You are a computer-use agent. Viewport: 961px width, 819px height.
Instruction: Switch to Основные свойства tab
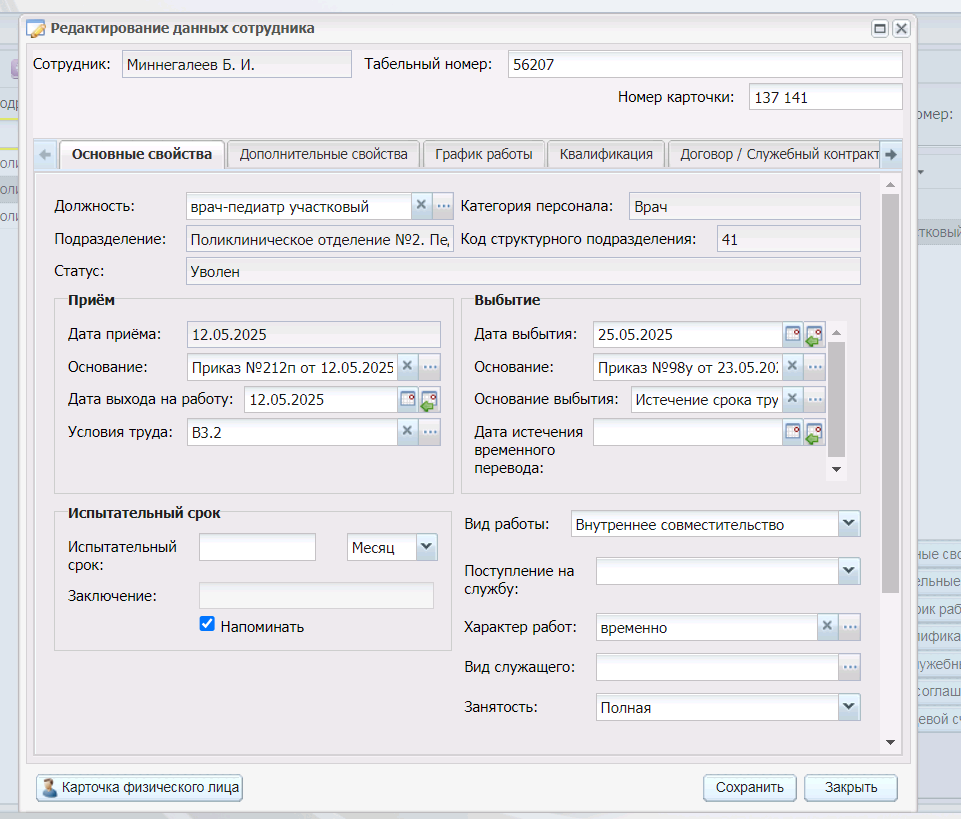pyautogui.click(x=142, y=154)
